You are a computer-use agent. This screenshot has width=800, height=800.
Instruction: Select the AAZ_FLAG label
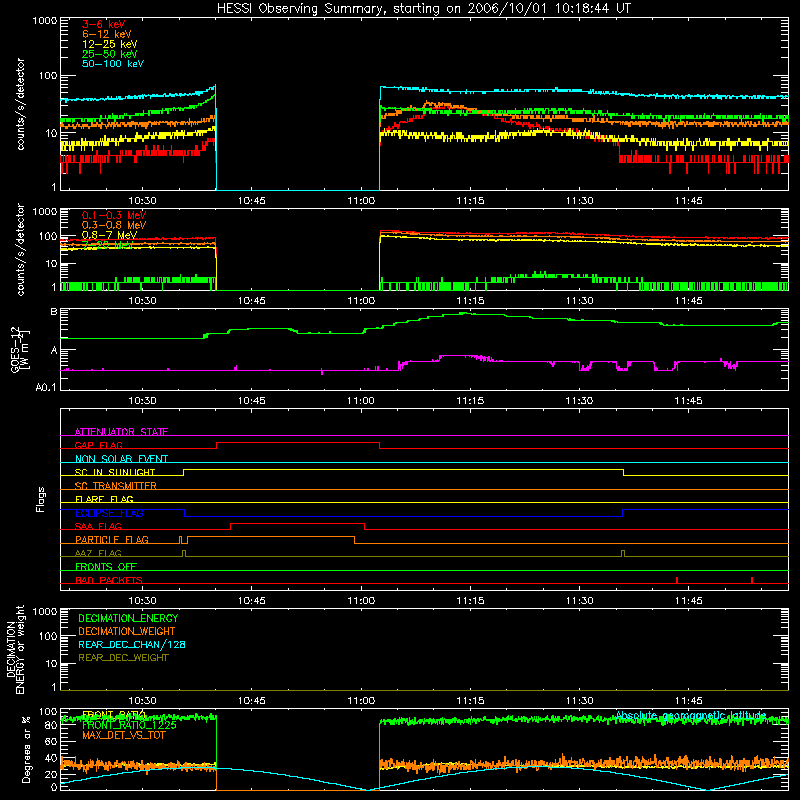98,553
